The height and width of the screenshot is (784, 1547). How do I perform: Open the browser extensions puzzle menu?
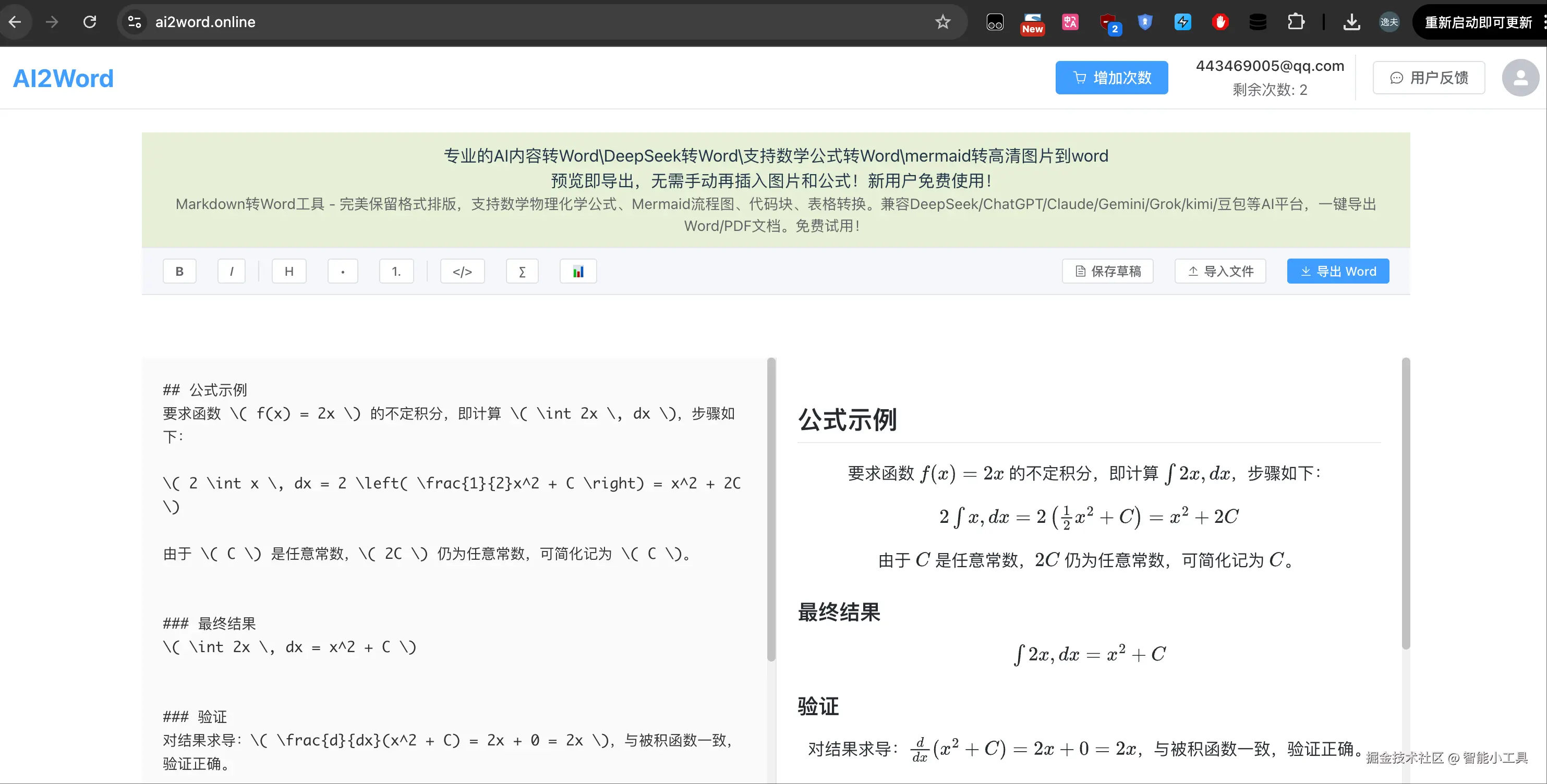tap(1296, 21)
